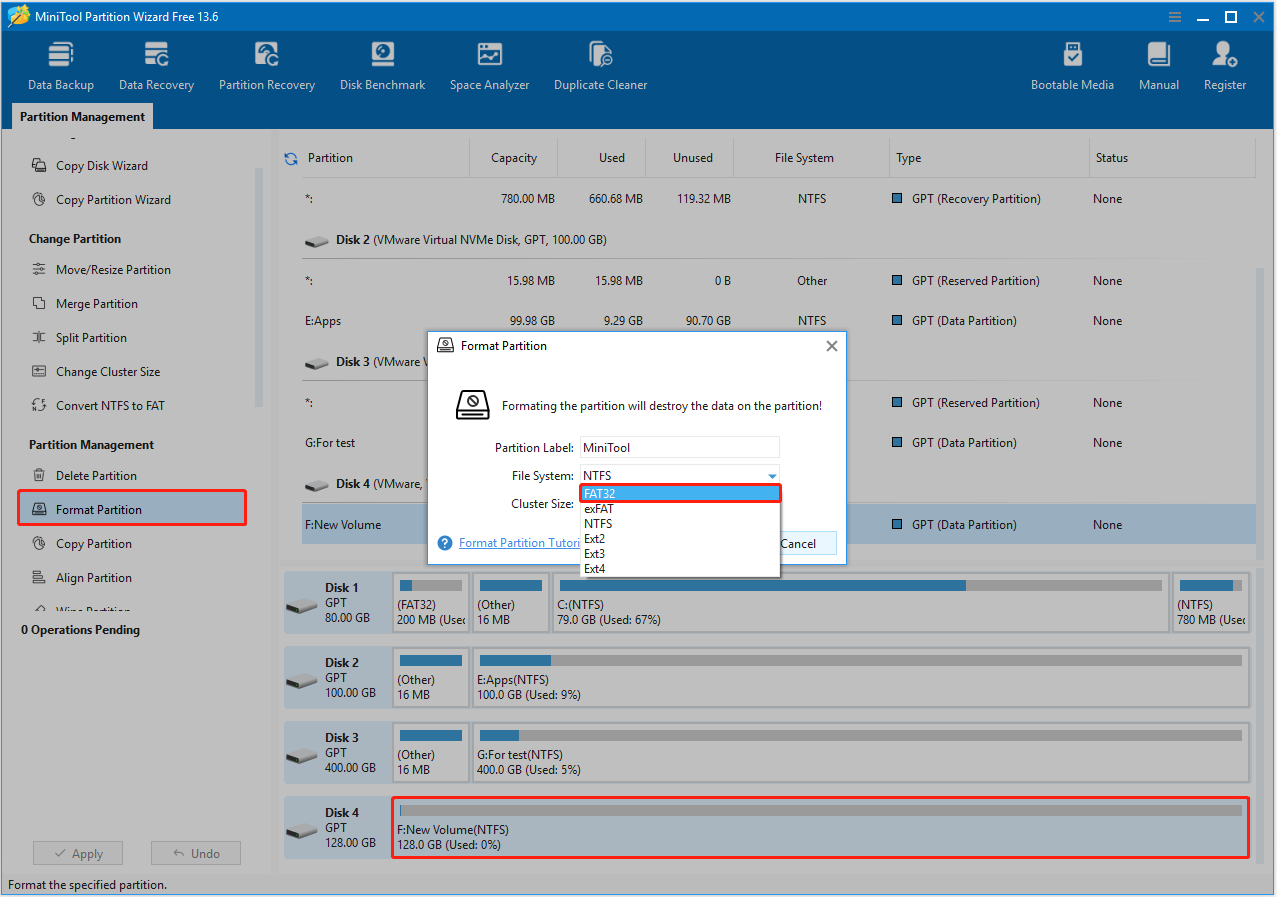Click the Disk 2 header row in the list
The height and width of the screenshot is (897, 1277).
(778, 240)
